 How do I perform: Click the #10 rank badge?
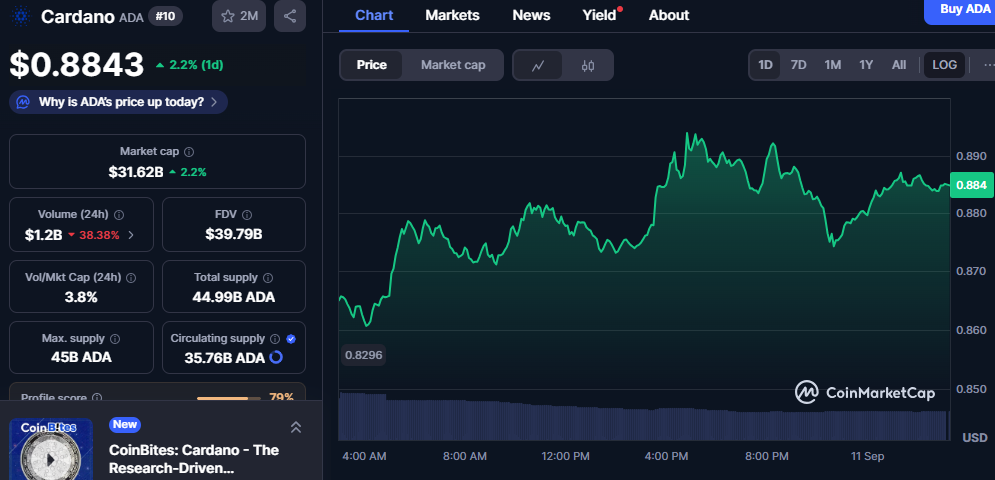tap(166, 16)
